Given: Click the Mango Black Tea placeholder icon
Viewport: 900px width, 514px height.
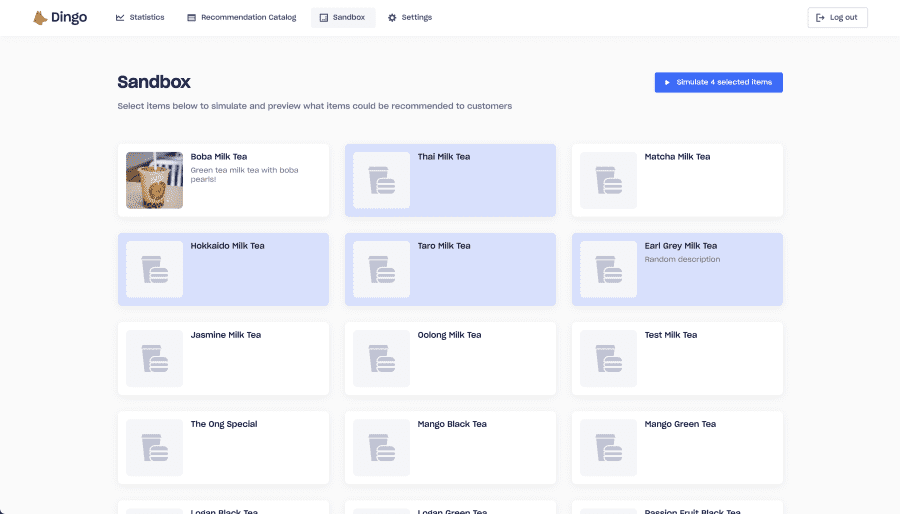Looking at the screenshot, I should click(x=381, y=447).
